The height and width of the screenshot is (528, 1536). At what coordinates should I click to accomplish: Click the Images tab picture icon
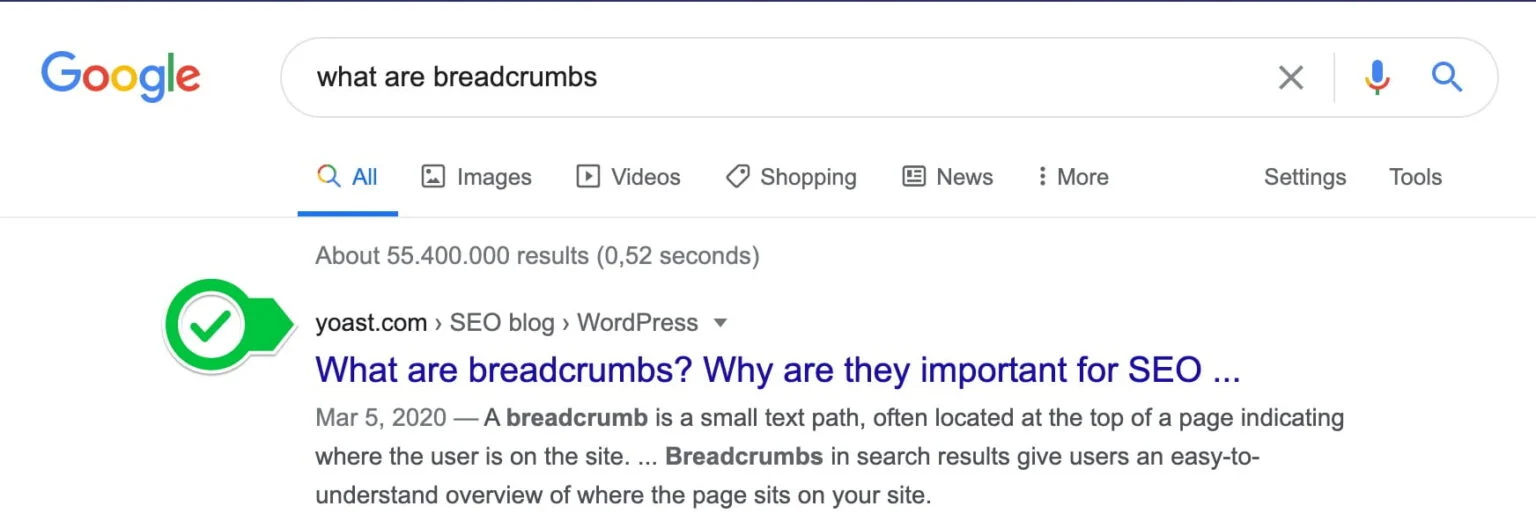433,177
